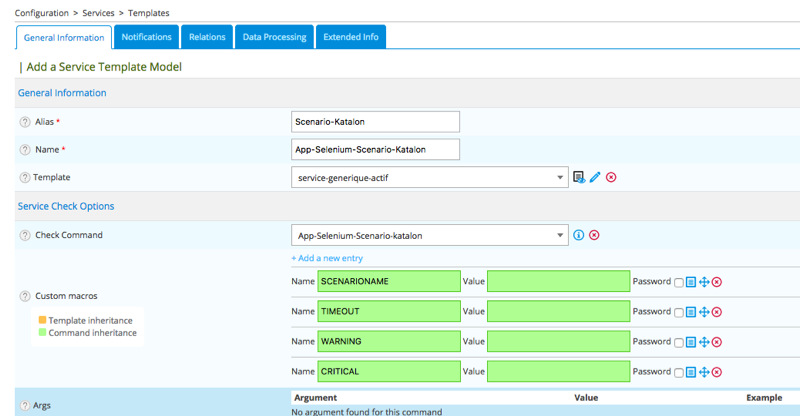Open description icon for WARNING macro

691,342
